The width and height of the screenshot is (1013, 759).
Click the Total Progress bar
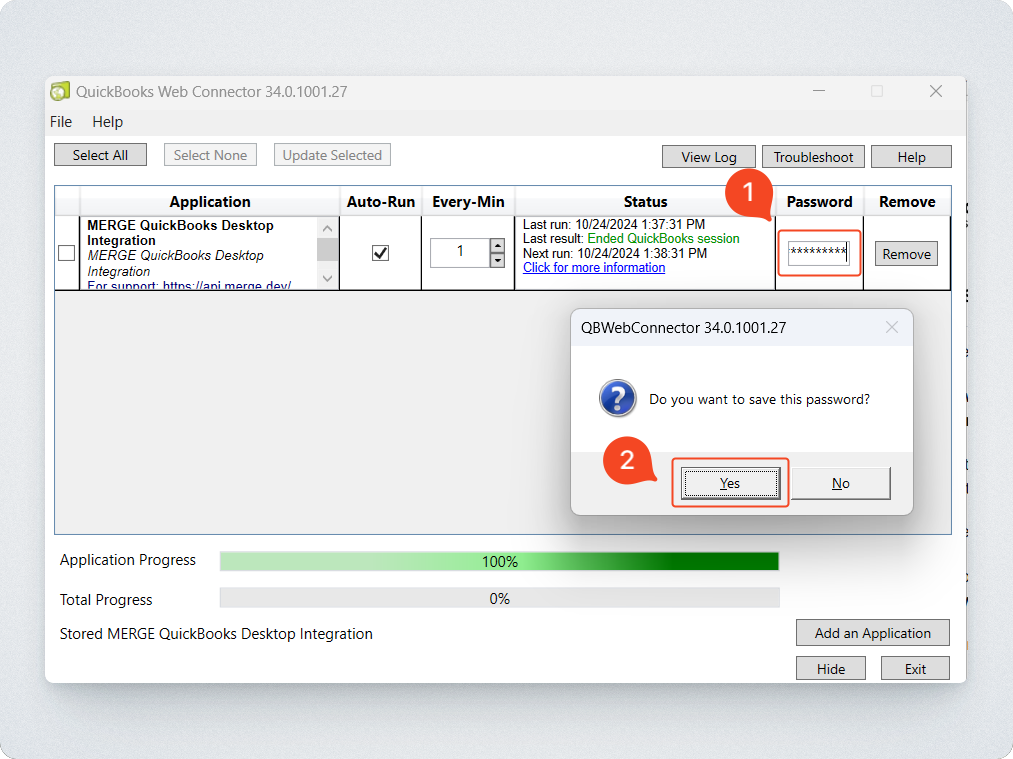click(x=499, y=598)
